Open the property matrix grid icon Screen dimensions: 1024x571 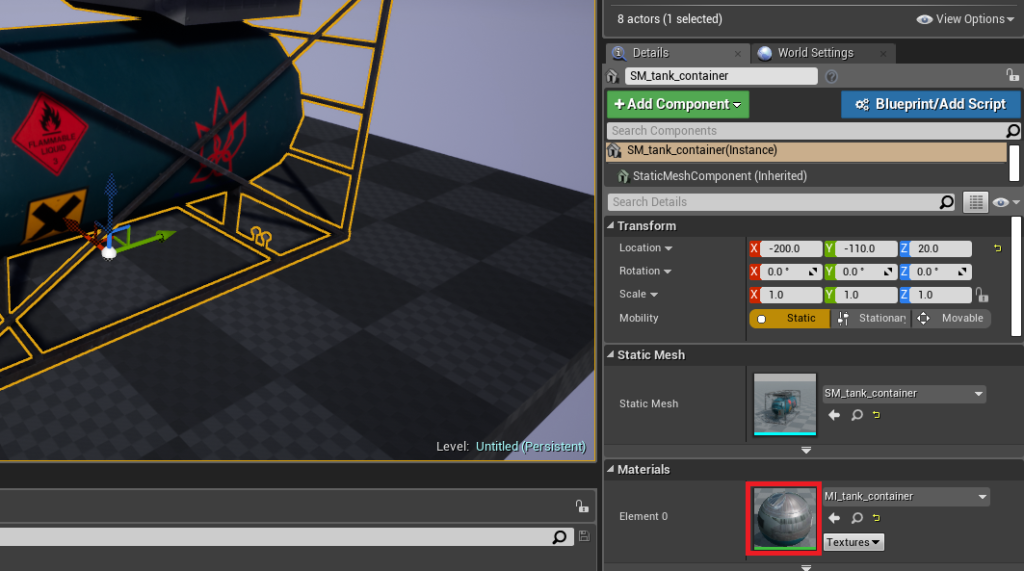click(x=976, y=203)
